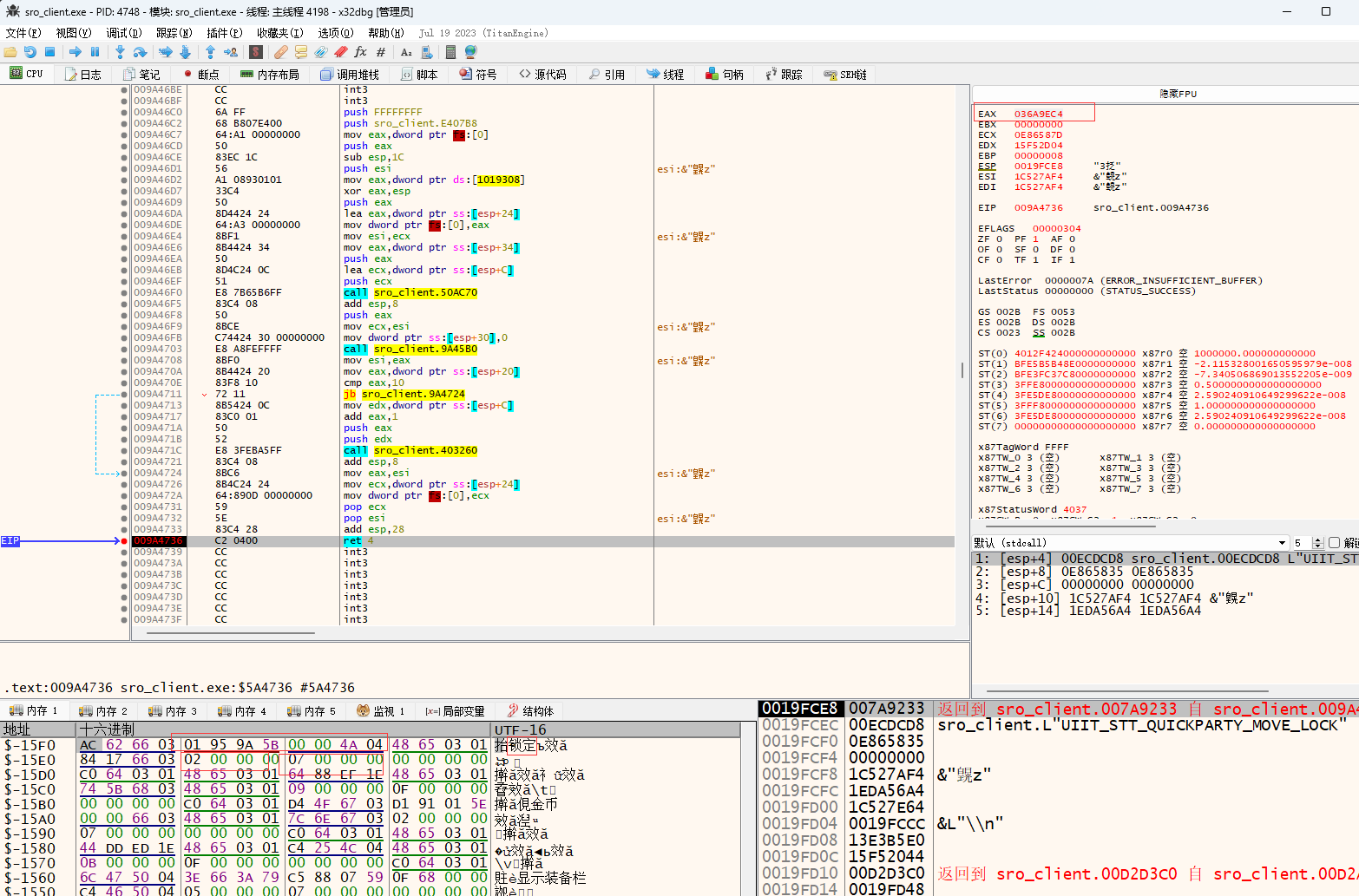Switch to the SEH链 tab
This screenshot has width=1359, height=896.
[844, 75]
